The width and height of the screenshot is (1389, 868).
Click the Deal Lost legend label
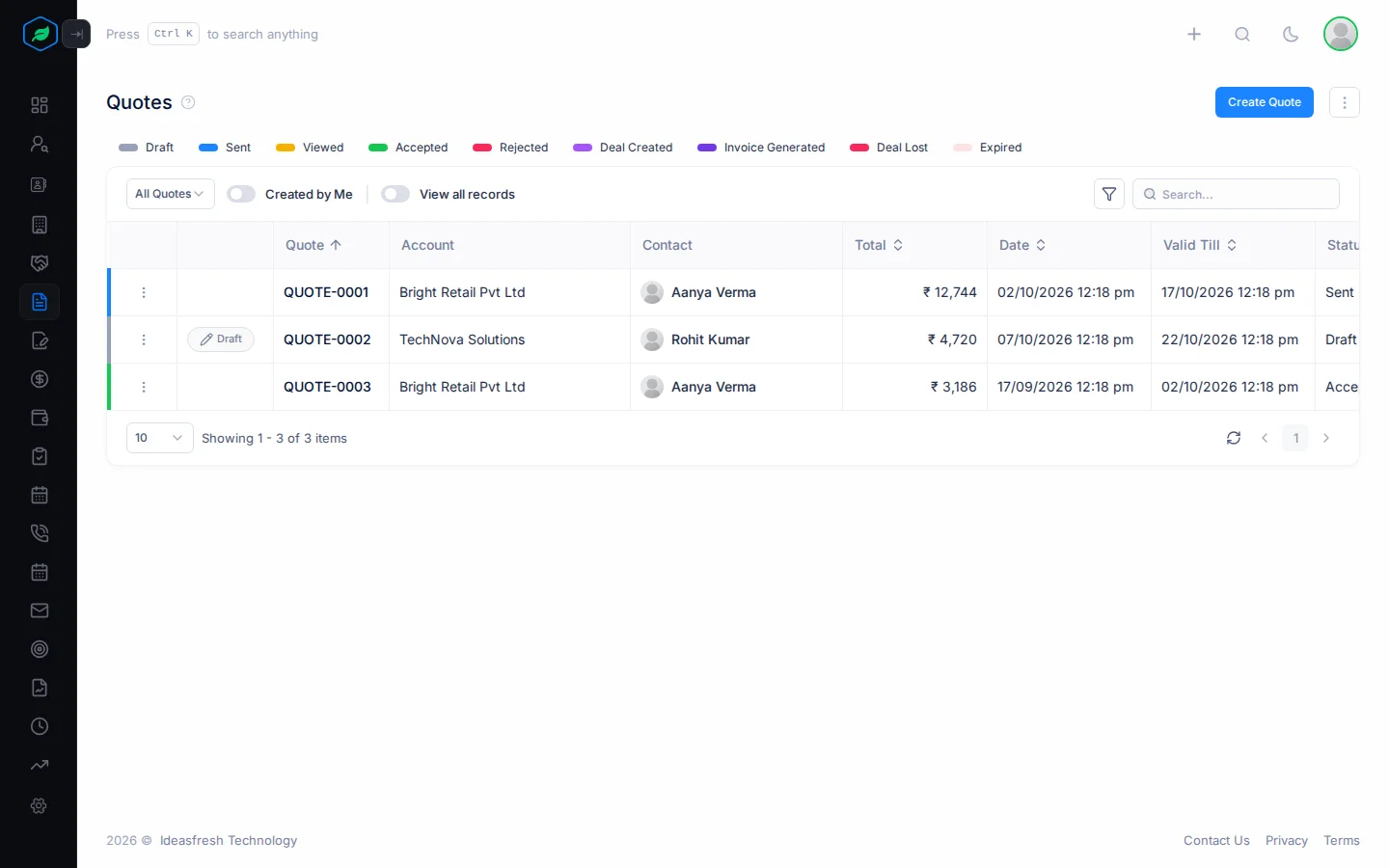(902, 148)
